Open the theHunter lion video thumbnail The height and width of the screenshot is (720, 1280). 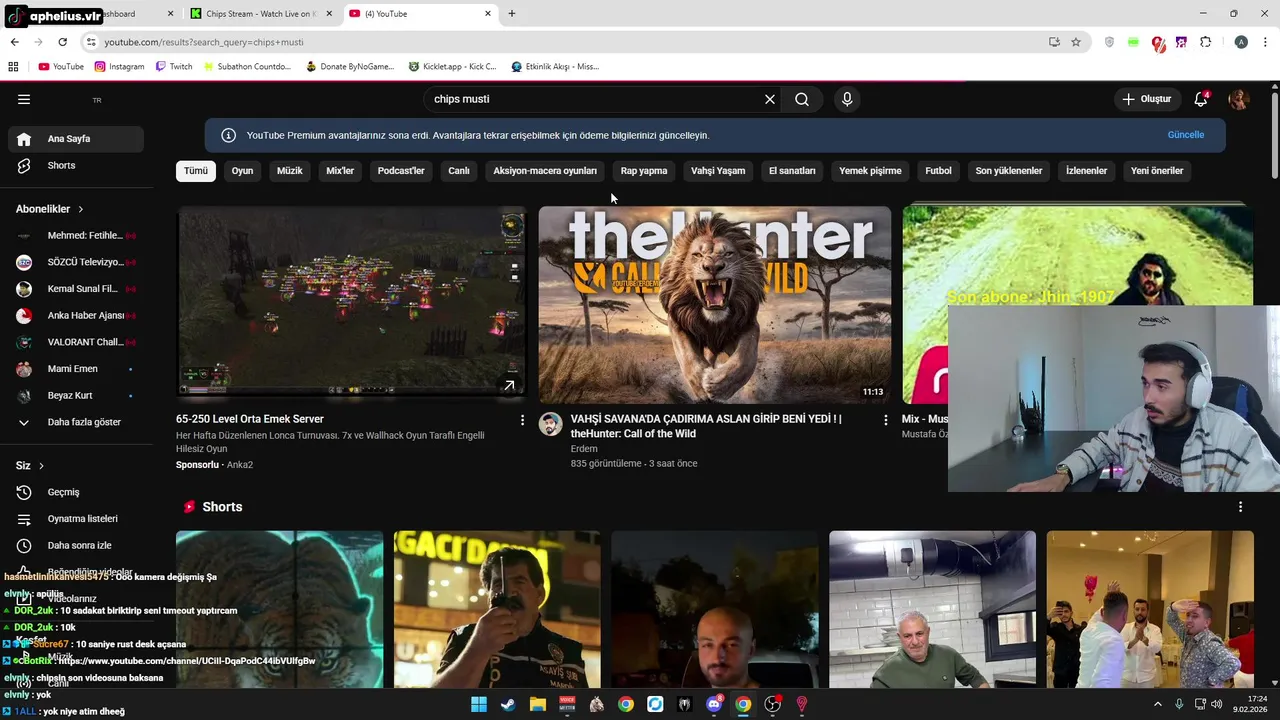(x=715, y=305)
